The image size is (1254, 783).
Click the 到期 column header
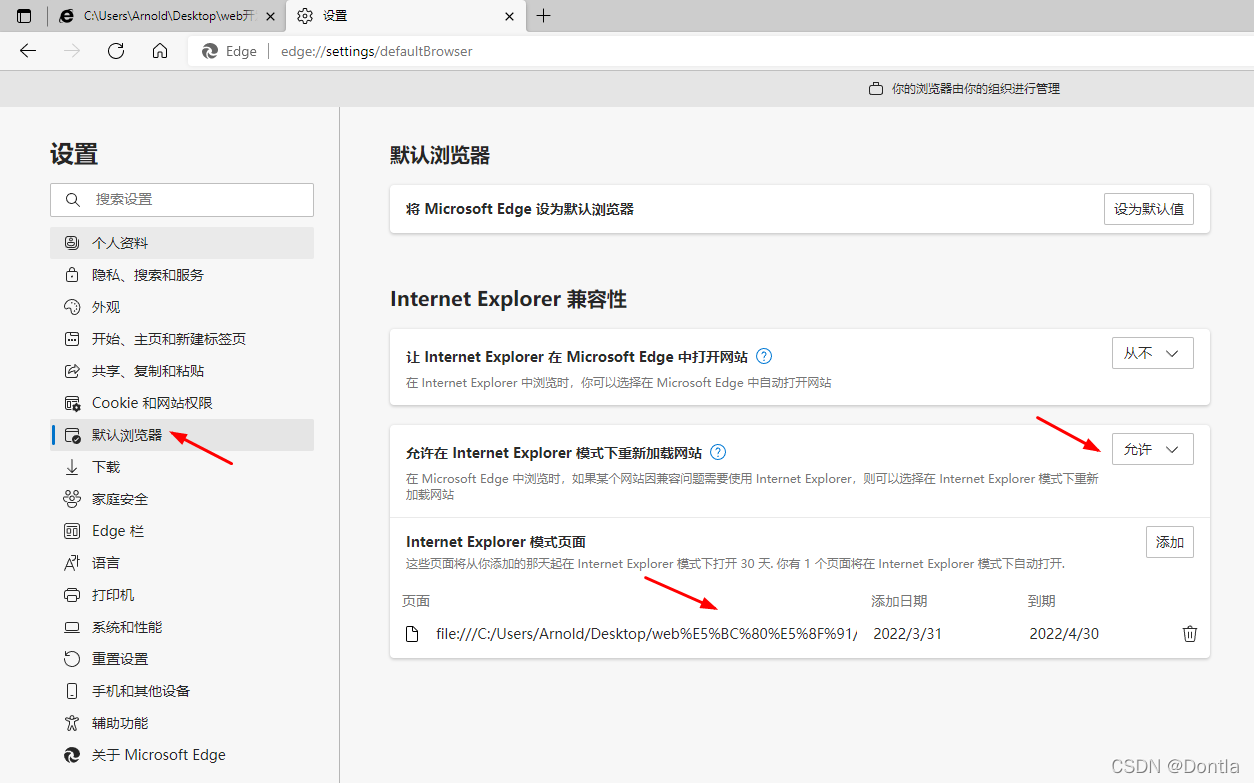click(x=1041, y=601)
